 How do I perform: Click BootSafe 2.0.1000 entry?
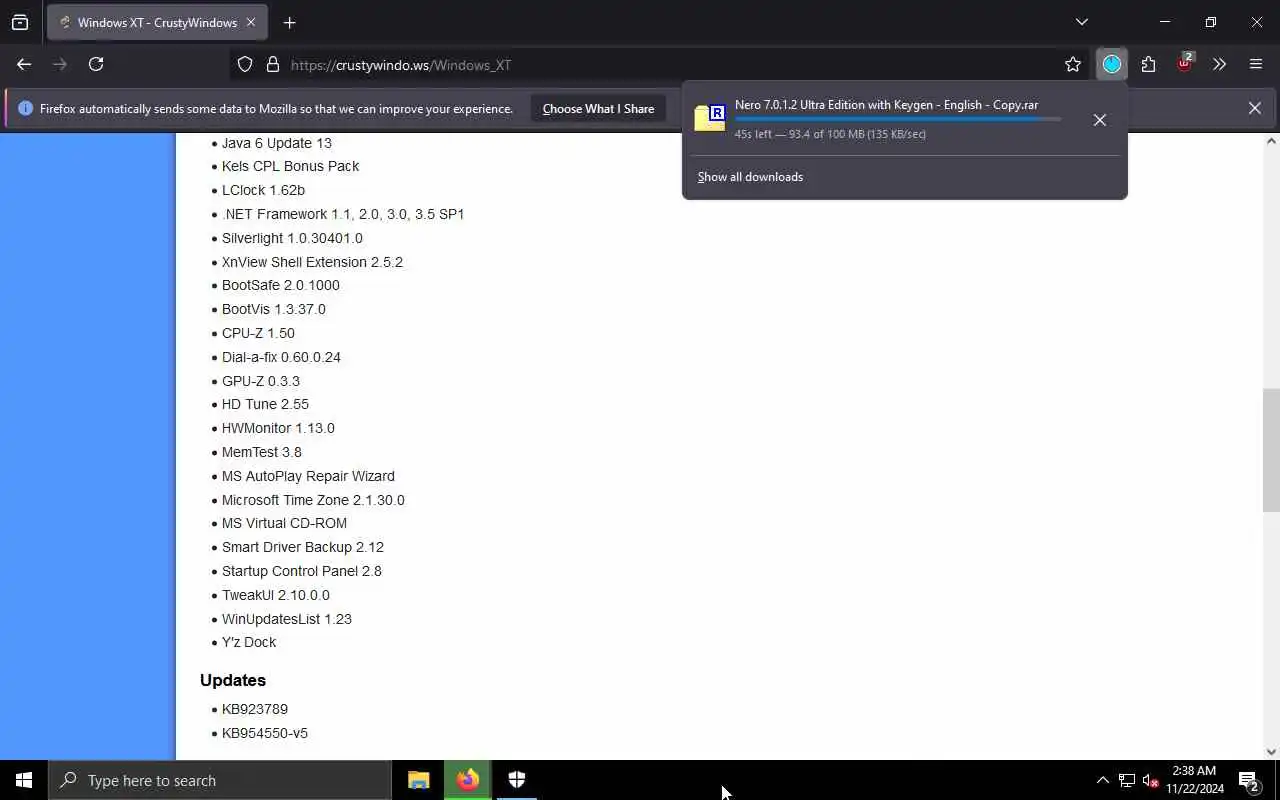280,285
